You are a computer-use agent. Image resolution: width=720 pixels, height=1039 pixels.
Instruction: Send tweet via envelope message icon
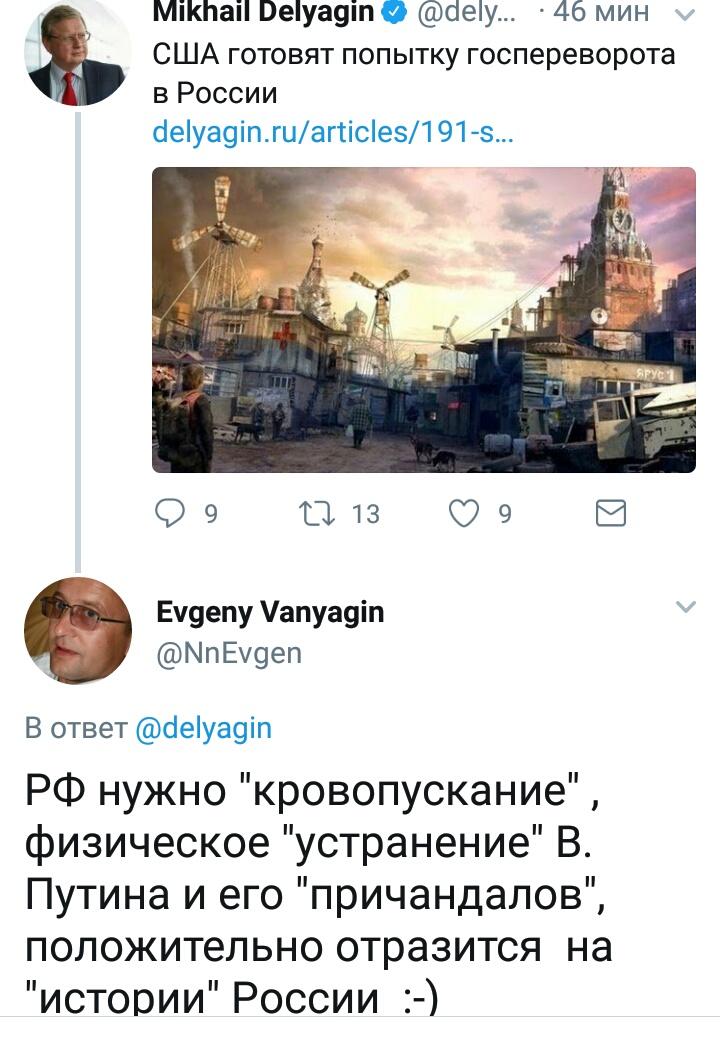pyautogui.click(x=611, y=514)
